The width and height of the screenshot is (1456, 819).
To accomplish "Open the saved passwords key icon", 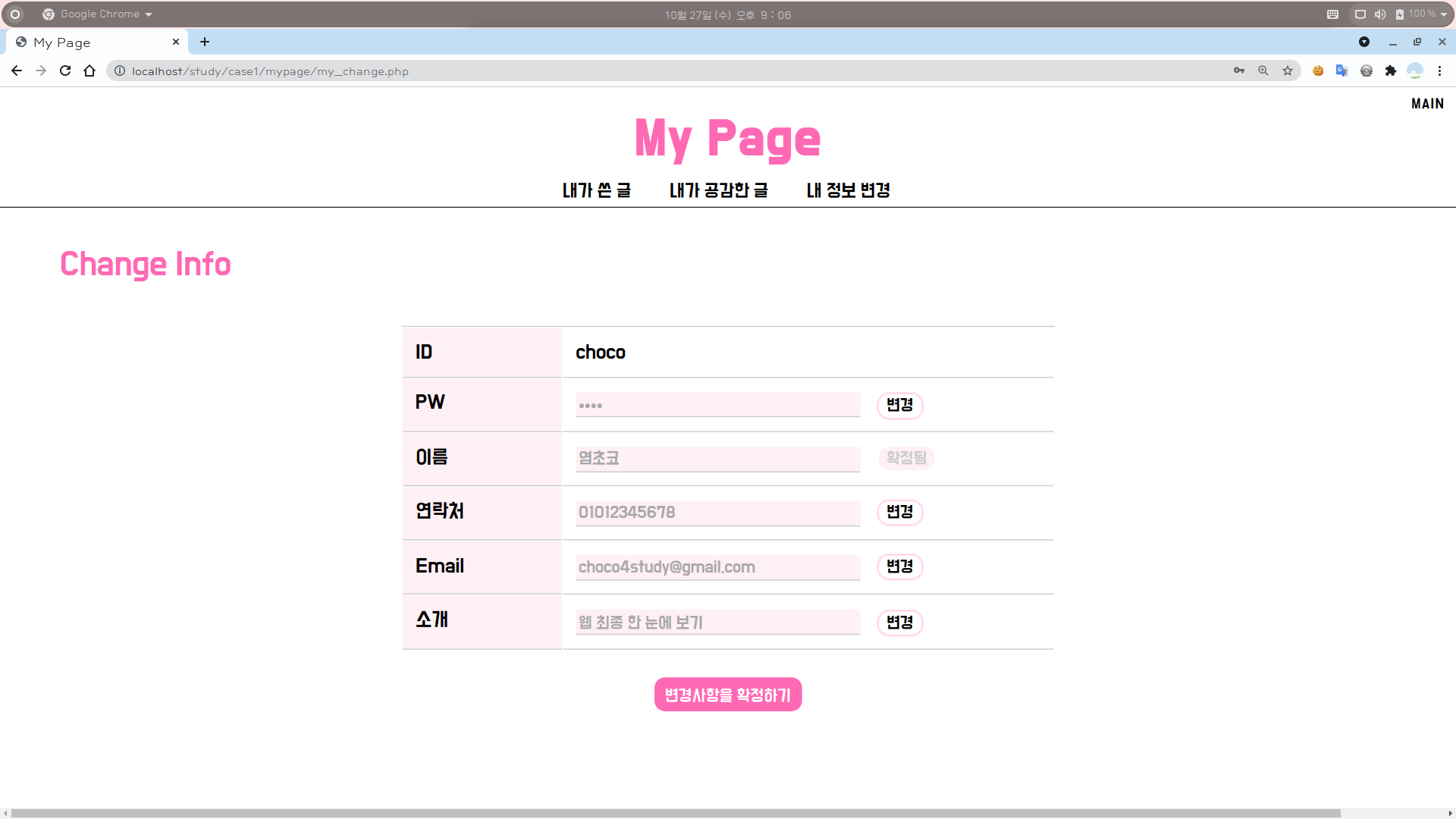I will [x=1239, y=71].
